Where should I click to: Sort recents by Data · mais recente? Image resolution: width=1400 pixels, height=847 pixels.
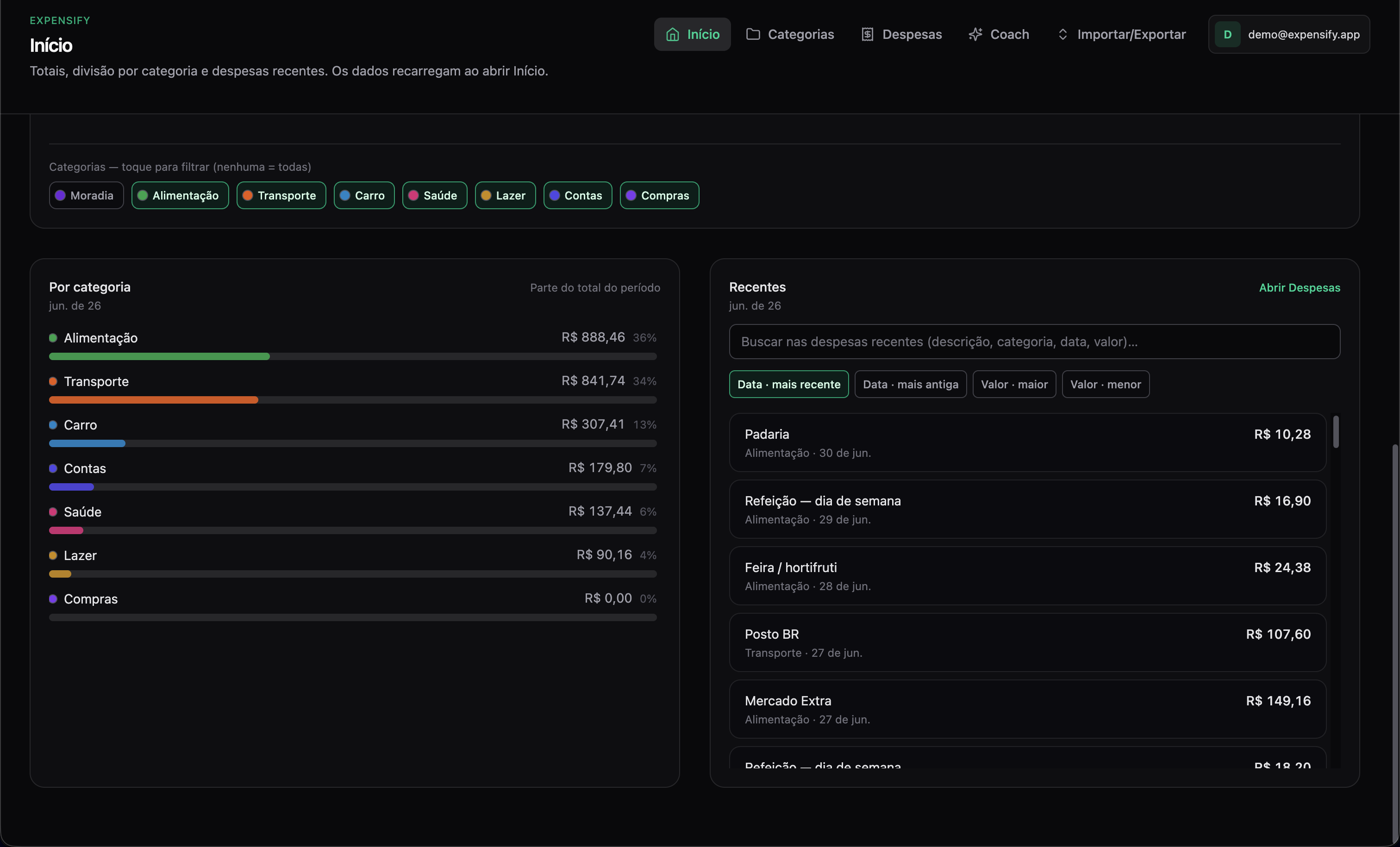tap(788, 384)
